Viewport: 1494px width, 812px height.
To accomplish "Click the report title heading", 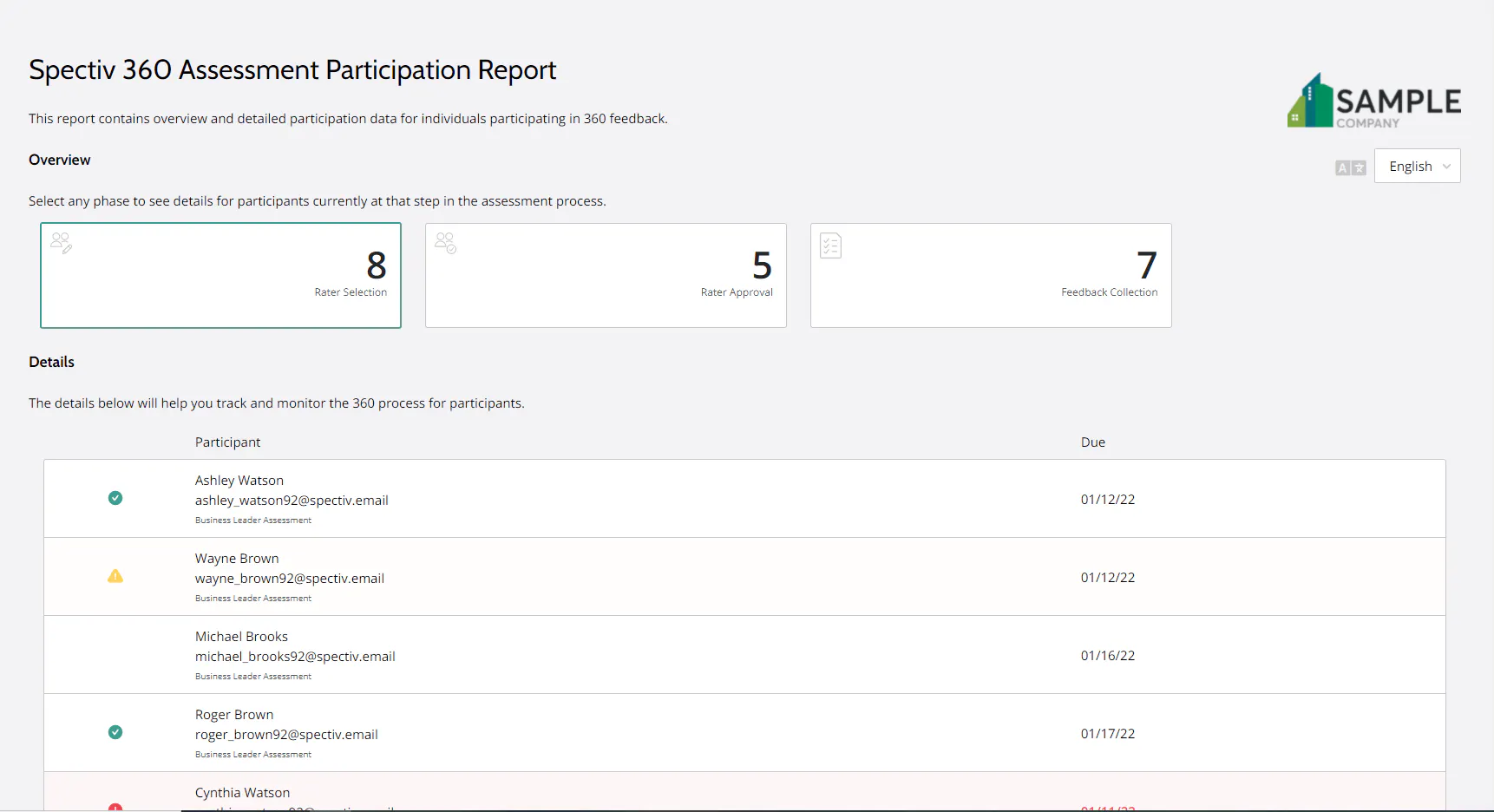I will tap(292, 69).
